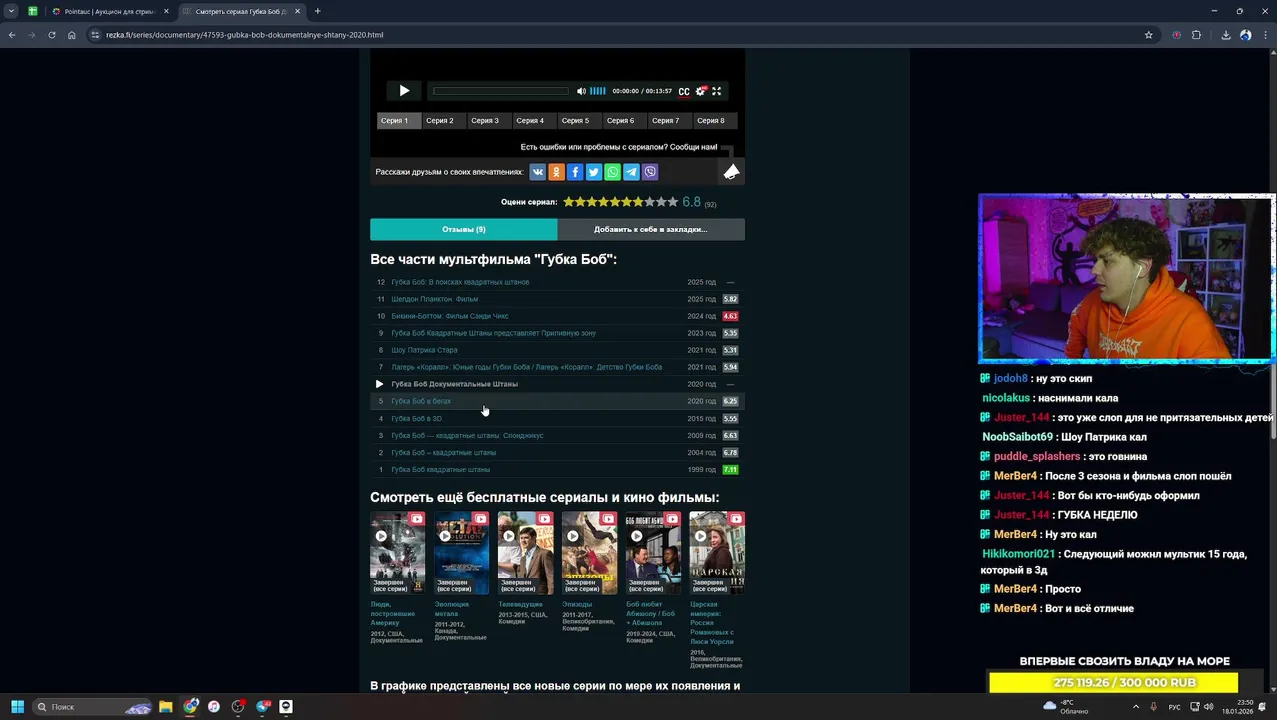This screenshot has width=1277, height=720.
Task: Bookmark this page with the star icon
Action: pos(1148,35)
